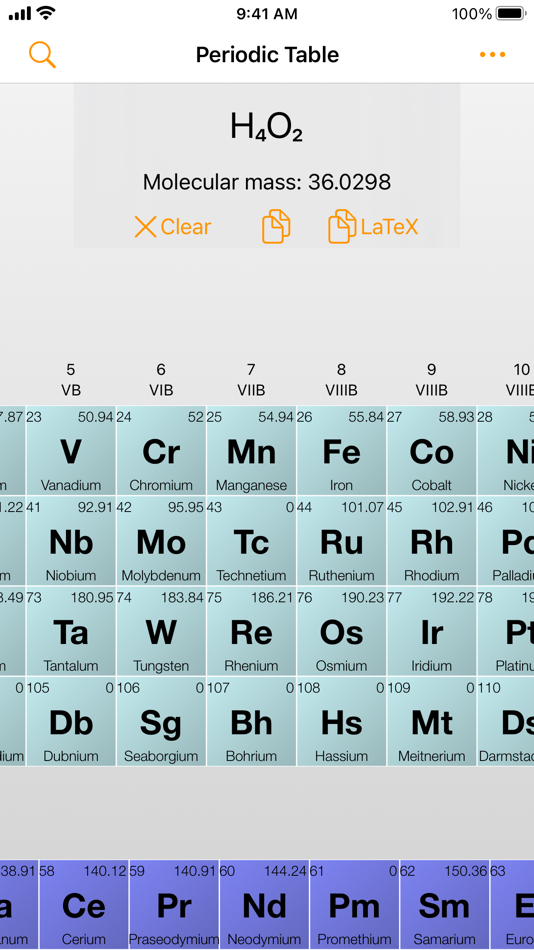Select the Cerium lanthanide tile
The image size is (534, 950).
84,905
